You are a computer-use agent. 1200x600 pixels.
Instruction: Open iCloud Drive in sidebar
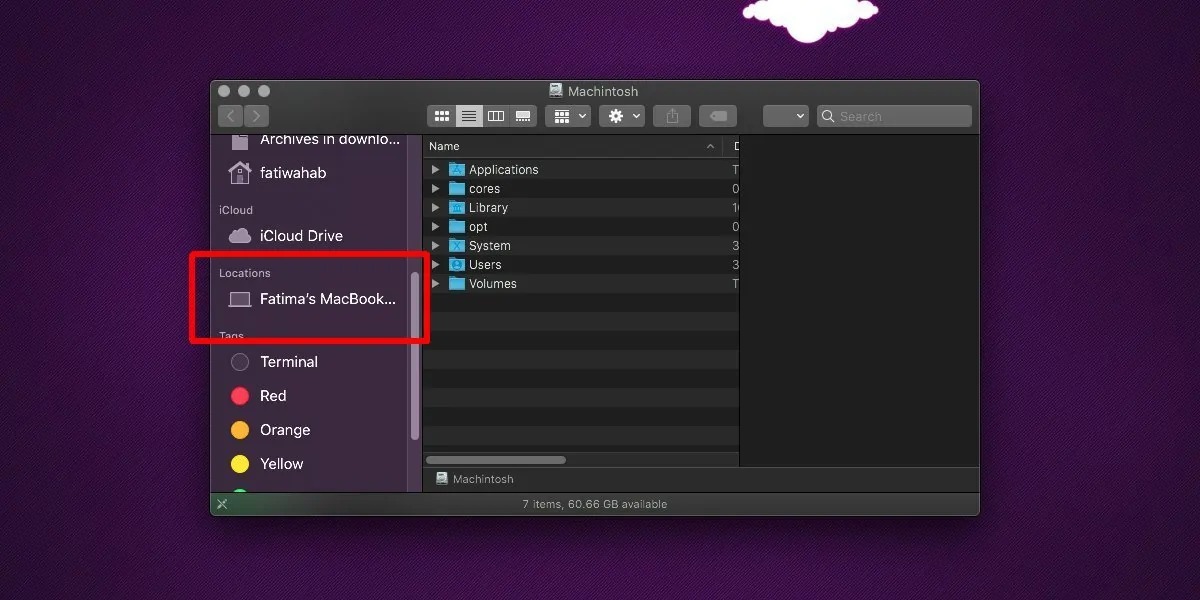click(x=300, y=236)
